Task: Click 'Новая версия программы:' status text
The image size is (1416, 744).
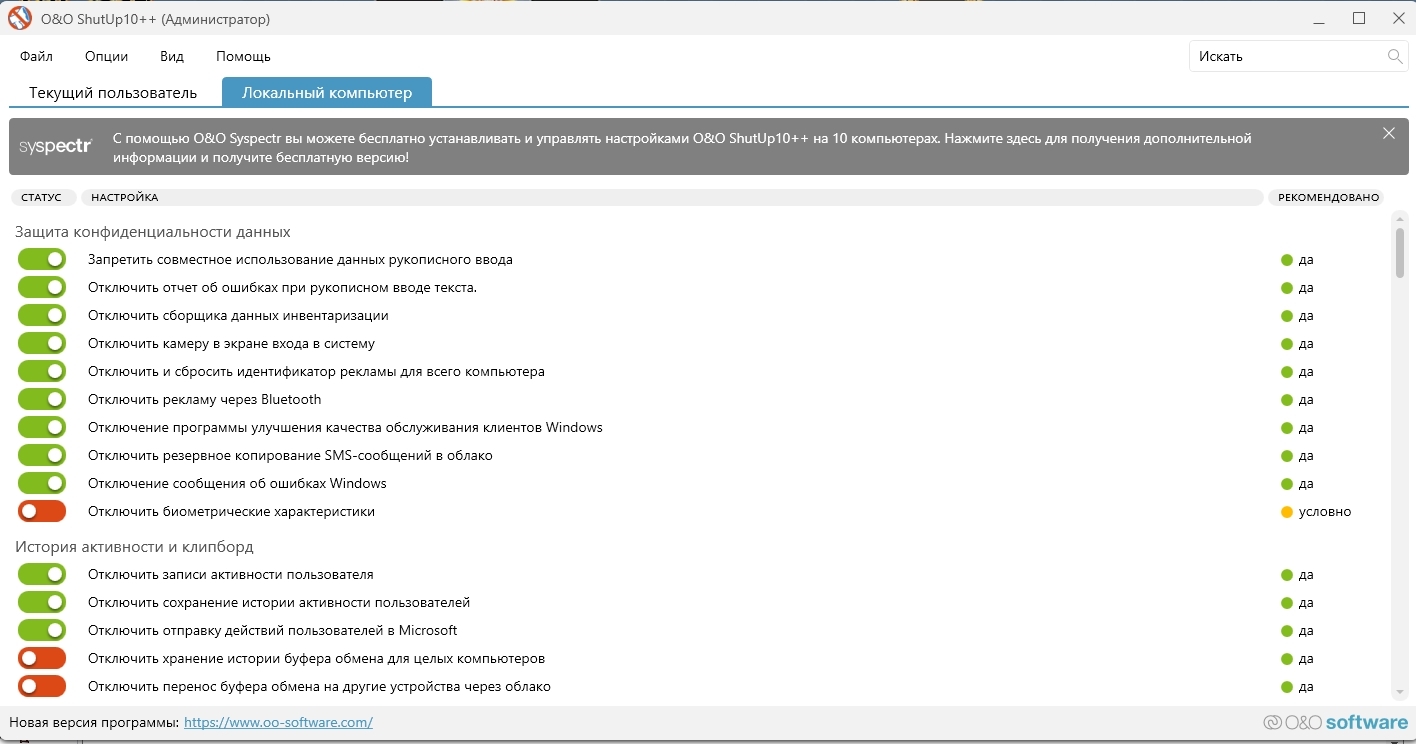Action: pos(94,722)
